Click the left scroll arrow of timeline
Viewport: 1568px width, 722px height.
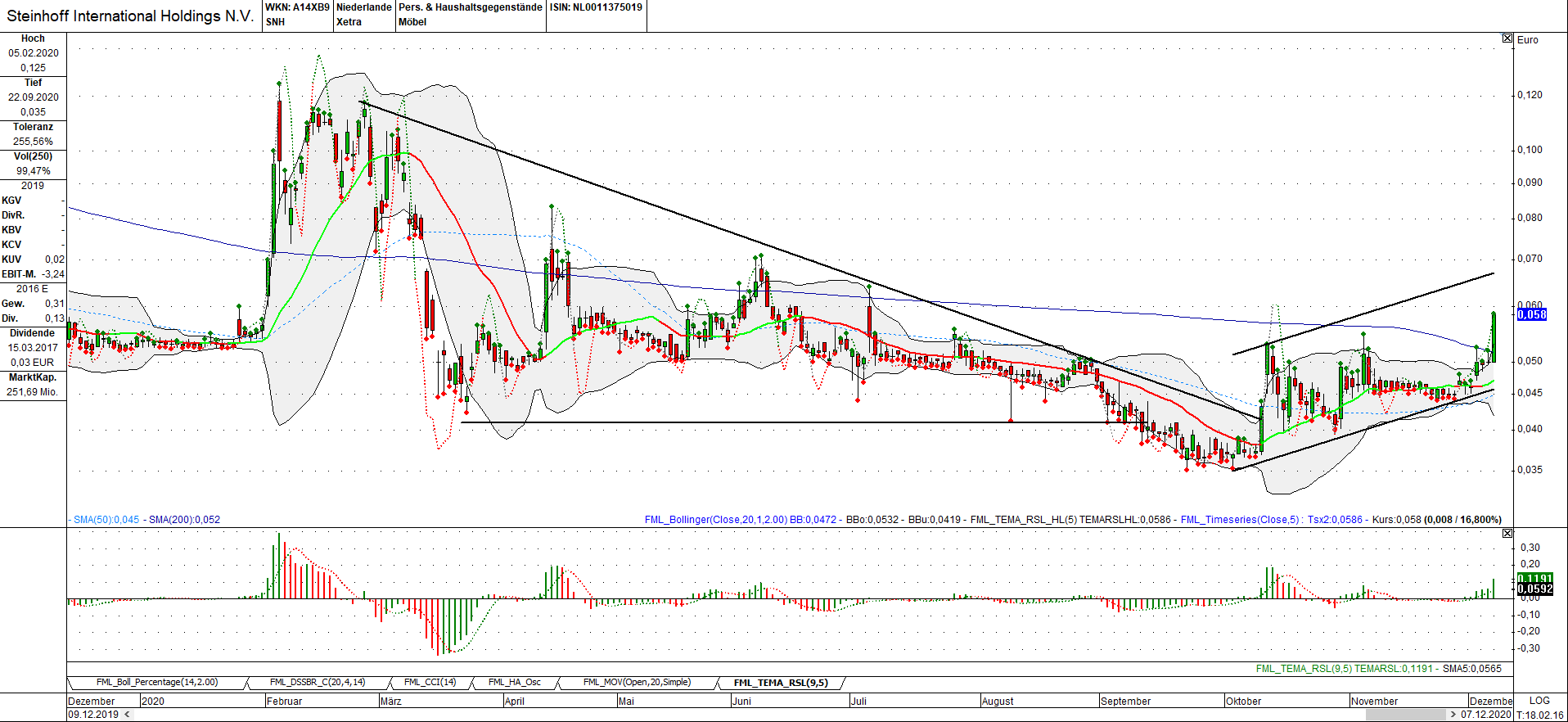point(127,715)
